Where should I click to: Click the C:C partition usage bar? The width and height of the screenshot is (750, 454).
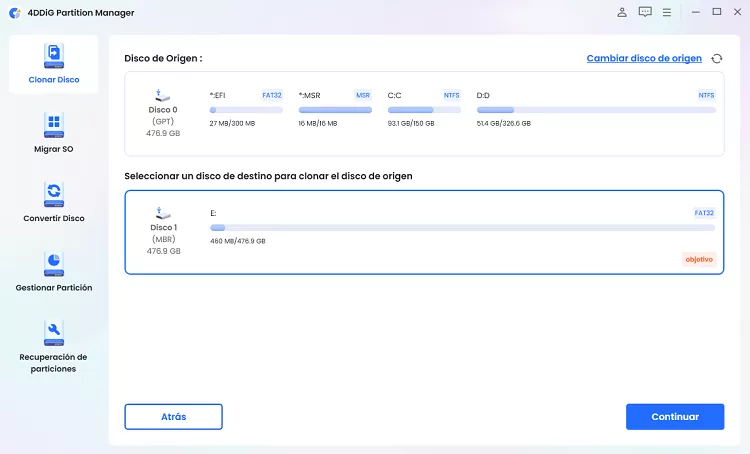click(424, 110)
